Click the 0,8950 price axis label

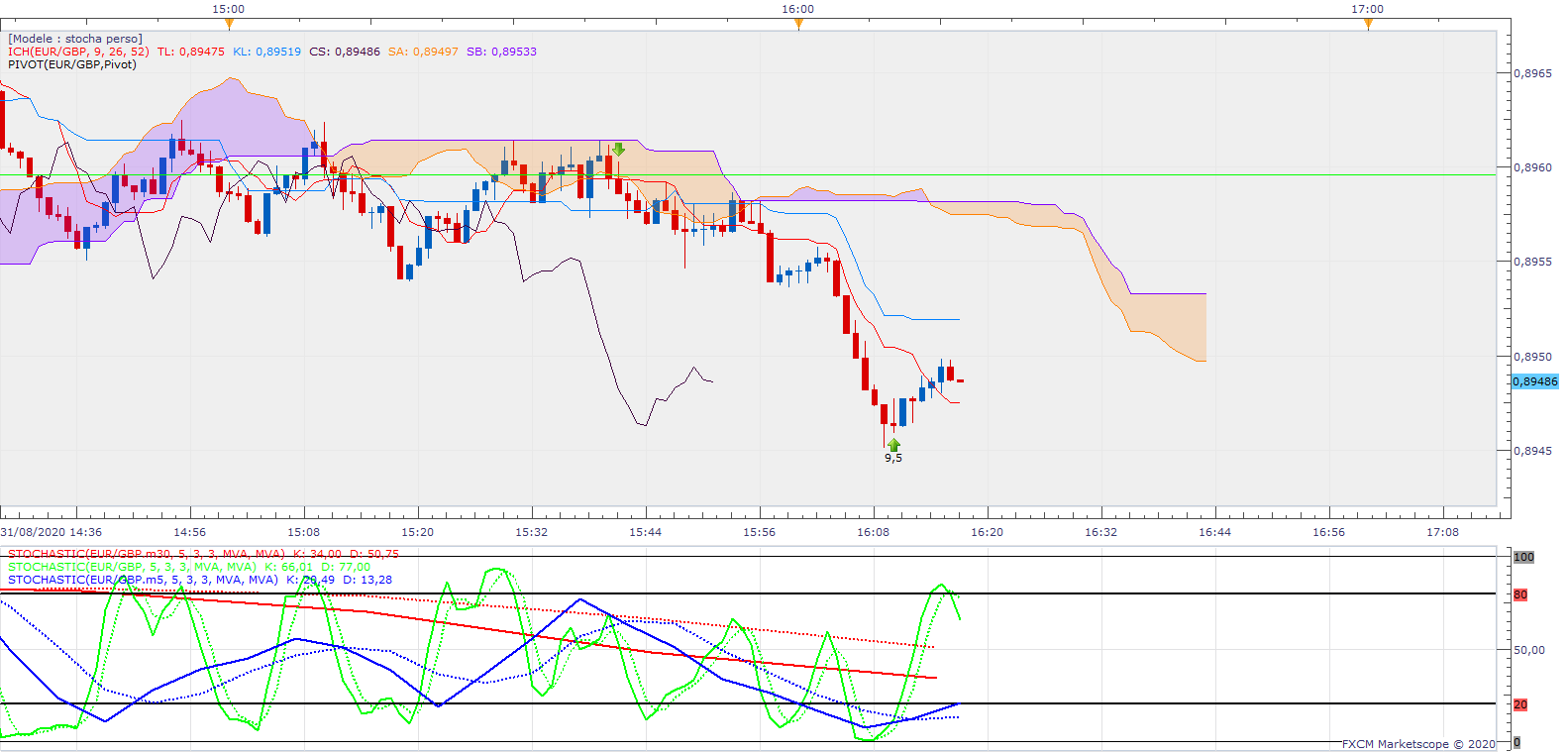1533,357
